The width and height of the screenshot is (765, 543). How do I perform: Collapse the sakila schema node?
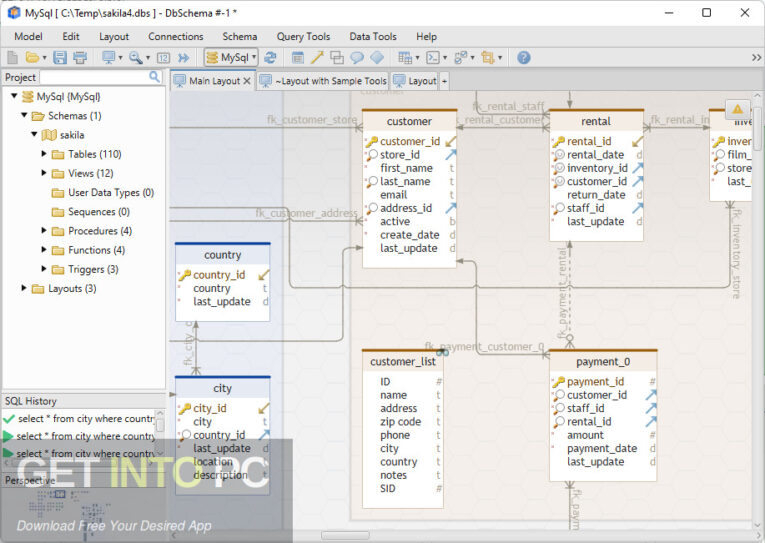coord(34,134)
